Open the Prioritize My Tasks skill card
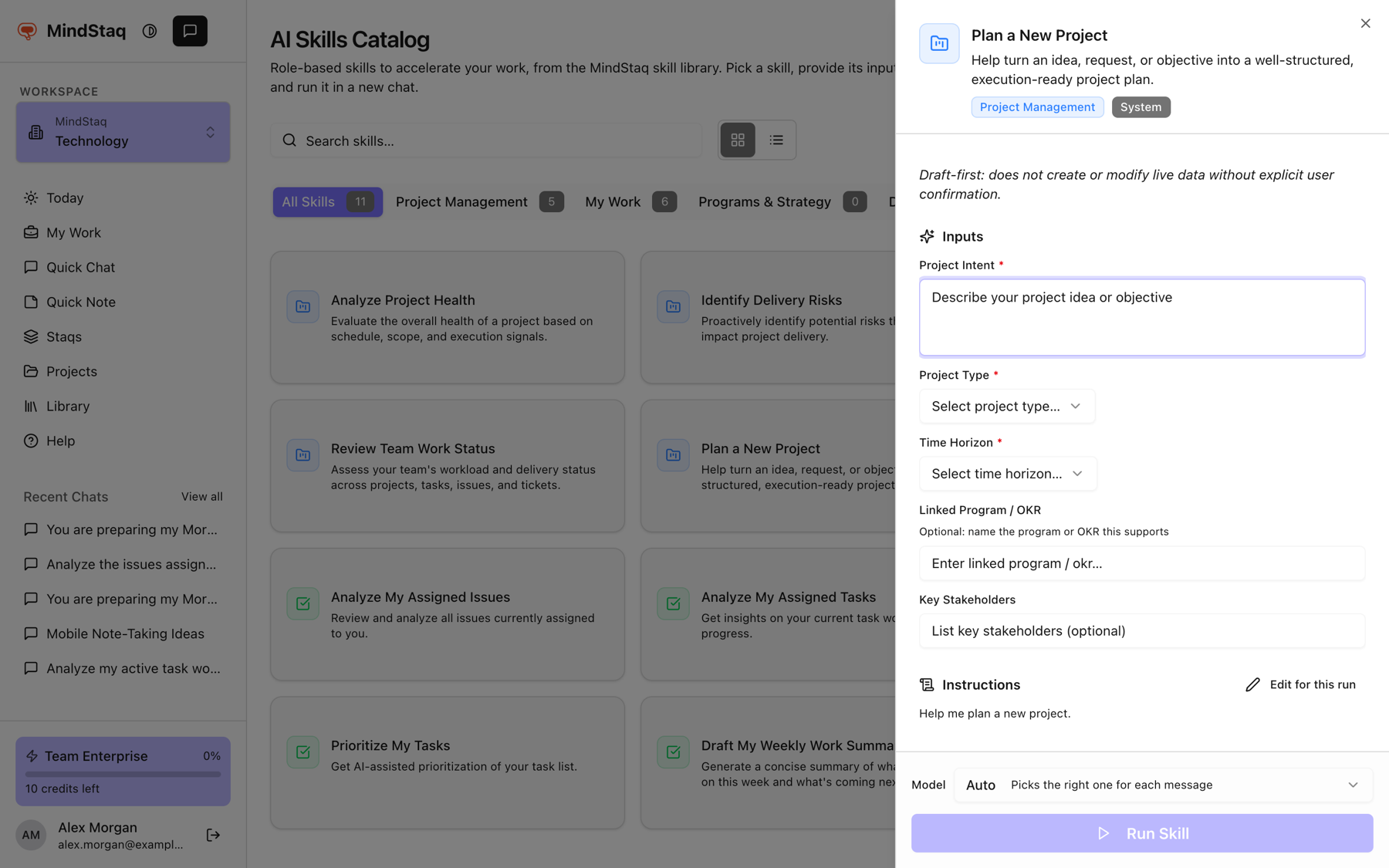The height and width of the screenshot is (868, 1389). coord(448,763)
